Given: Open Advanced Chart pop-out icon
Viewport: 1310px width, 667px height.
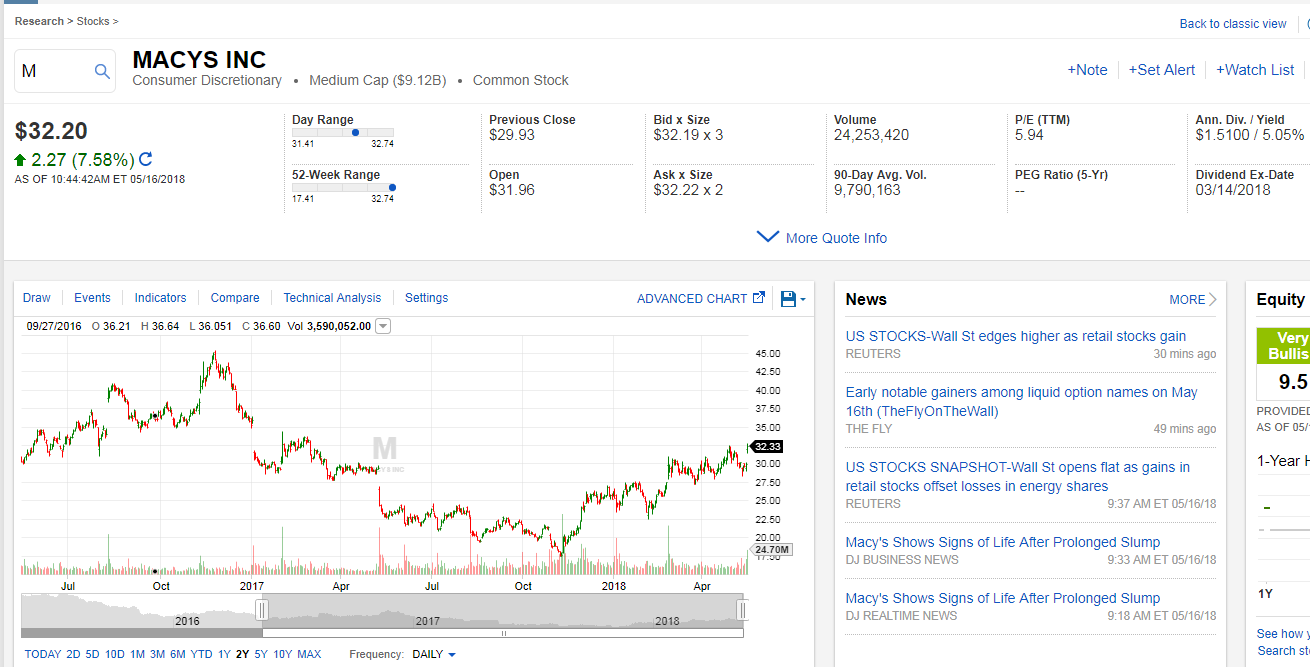Looking at the screenshot, I should point(759,298).
